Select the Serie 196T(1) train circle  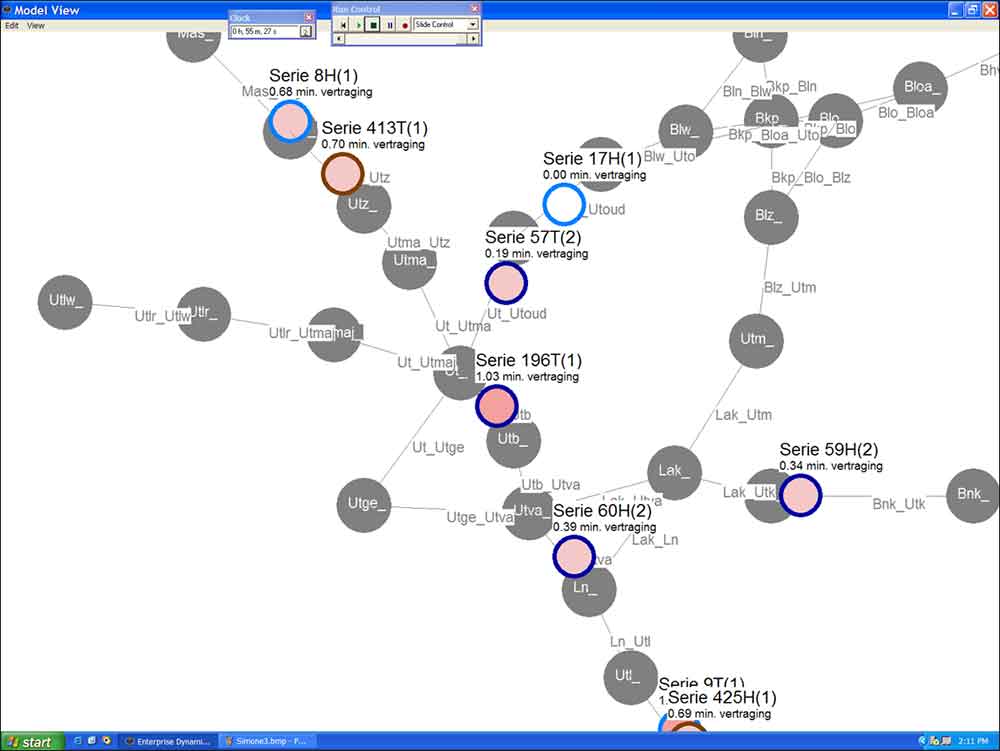496,406
